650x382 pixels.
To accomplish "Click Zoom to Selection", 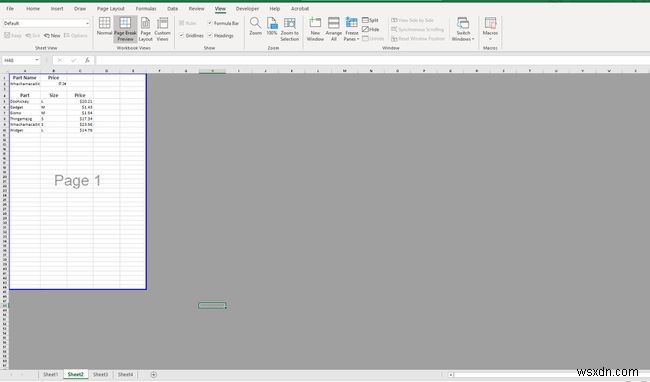I will 289,29.
